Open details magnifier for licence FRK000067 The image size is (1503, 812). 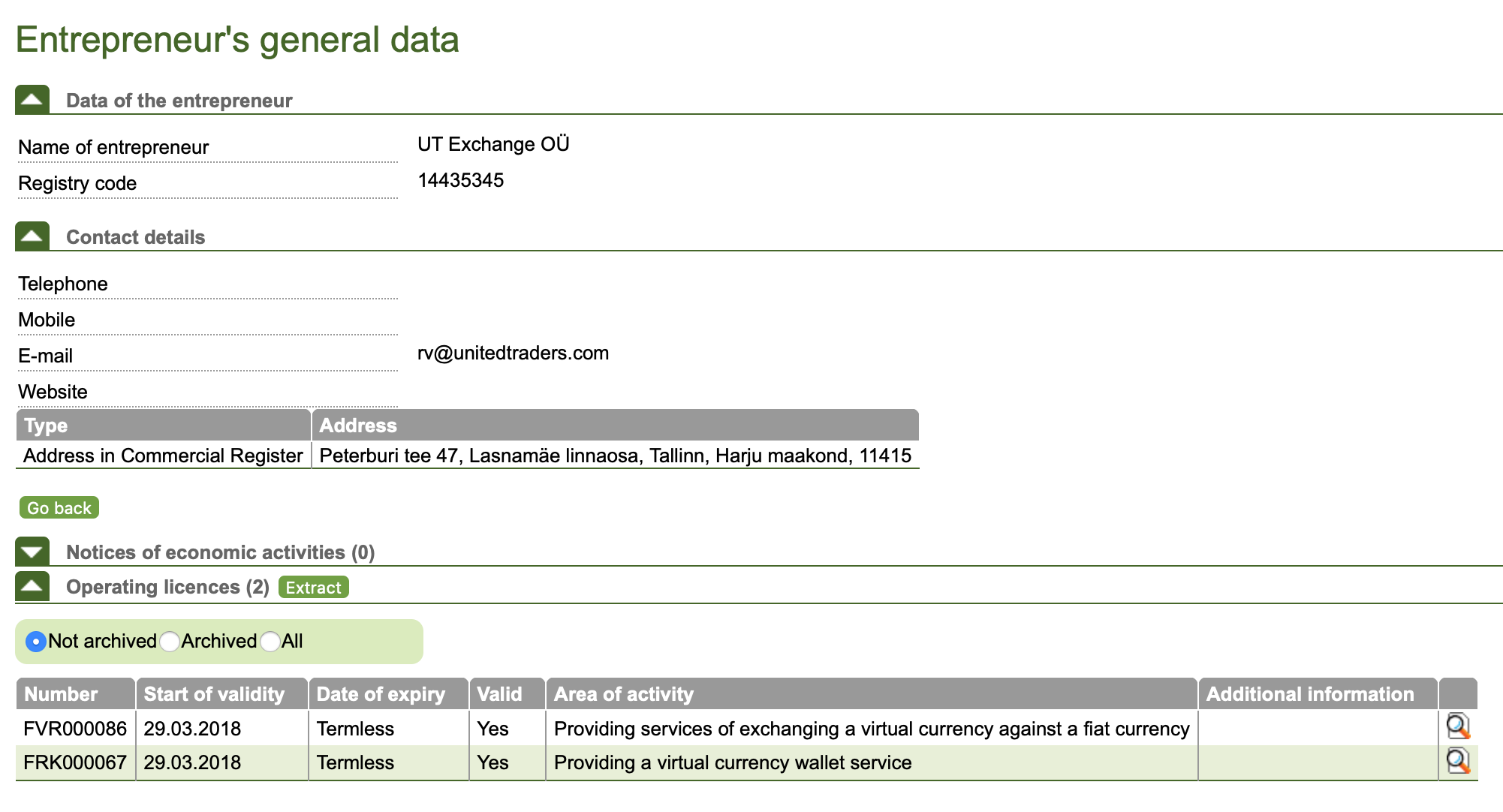point(1458,762)
